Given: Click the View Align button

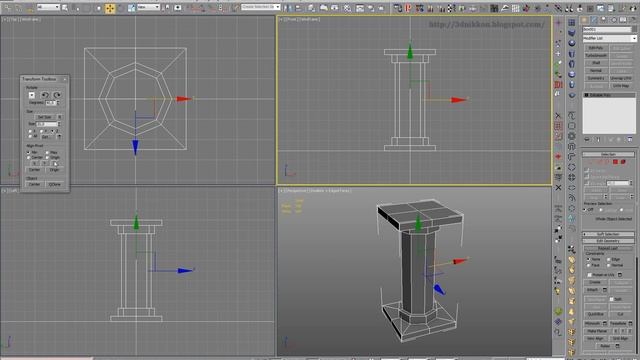Looking at the screenshot, I should 596,339.
